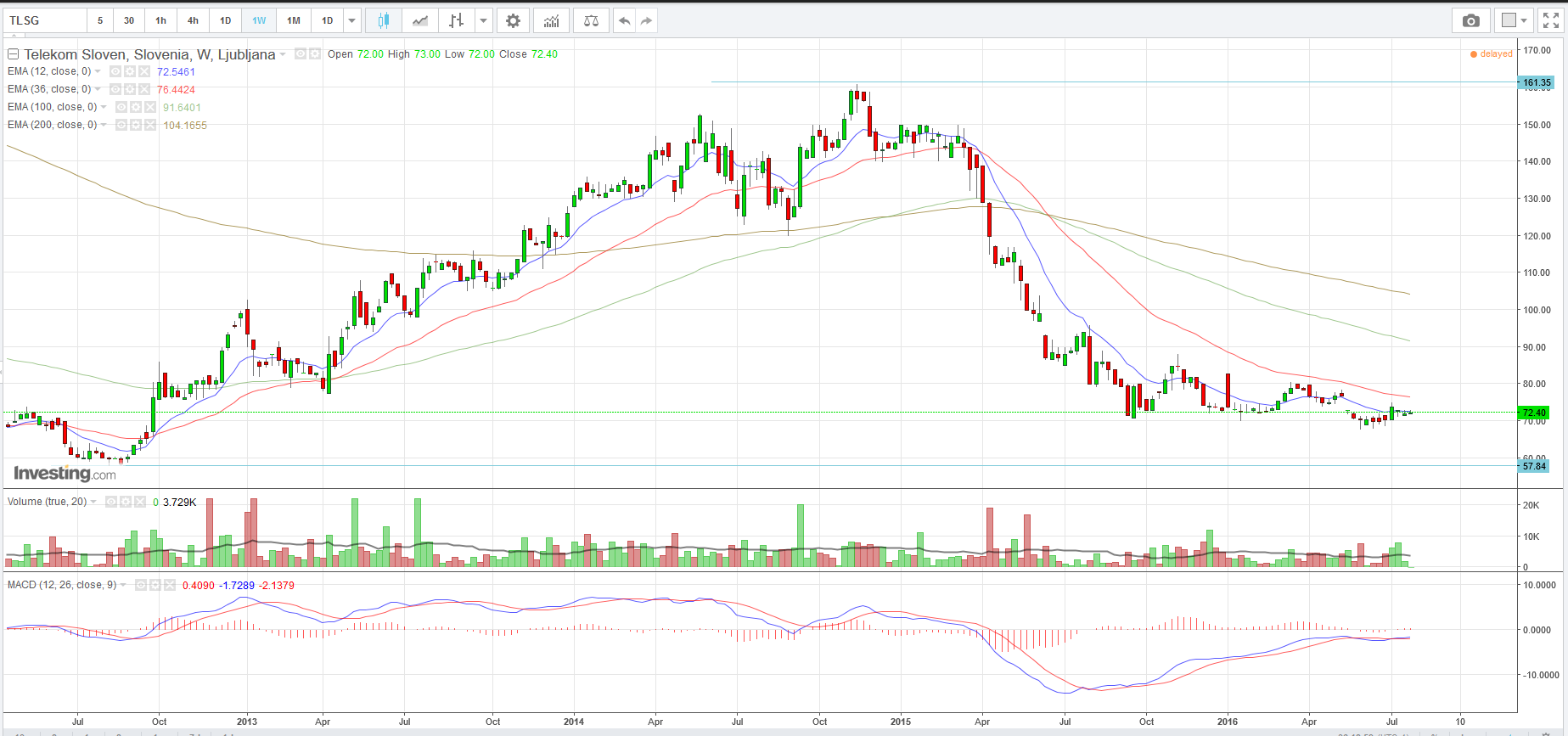Open more time intervals dropdown arrow
The height and width of the screenshot is (736, 1568).
click(x=352, y=20)
